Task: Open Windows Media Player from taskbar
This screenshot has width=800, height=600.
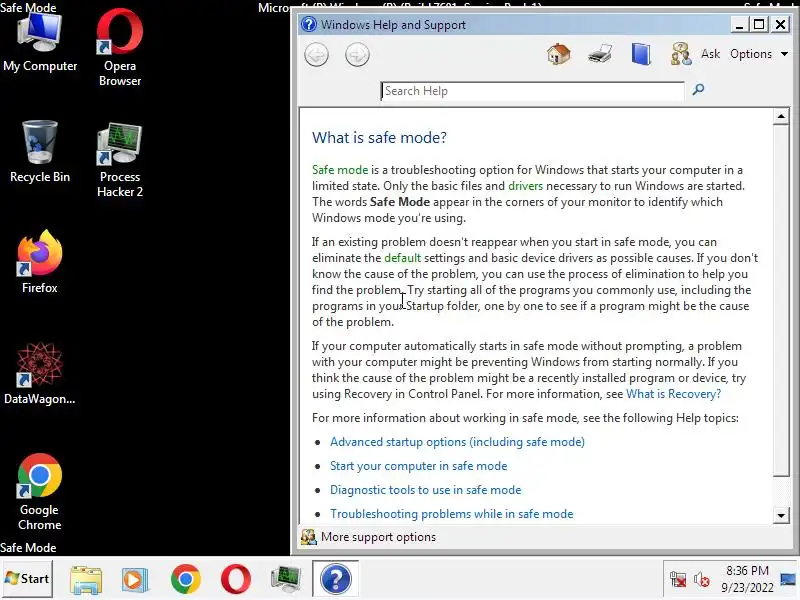Action: click(x=135, y=579)
